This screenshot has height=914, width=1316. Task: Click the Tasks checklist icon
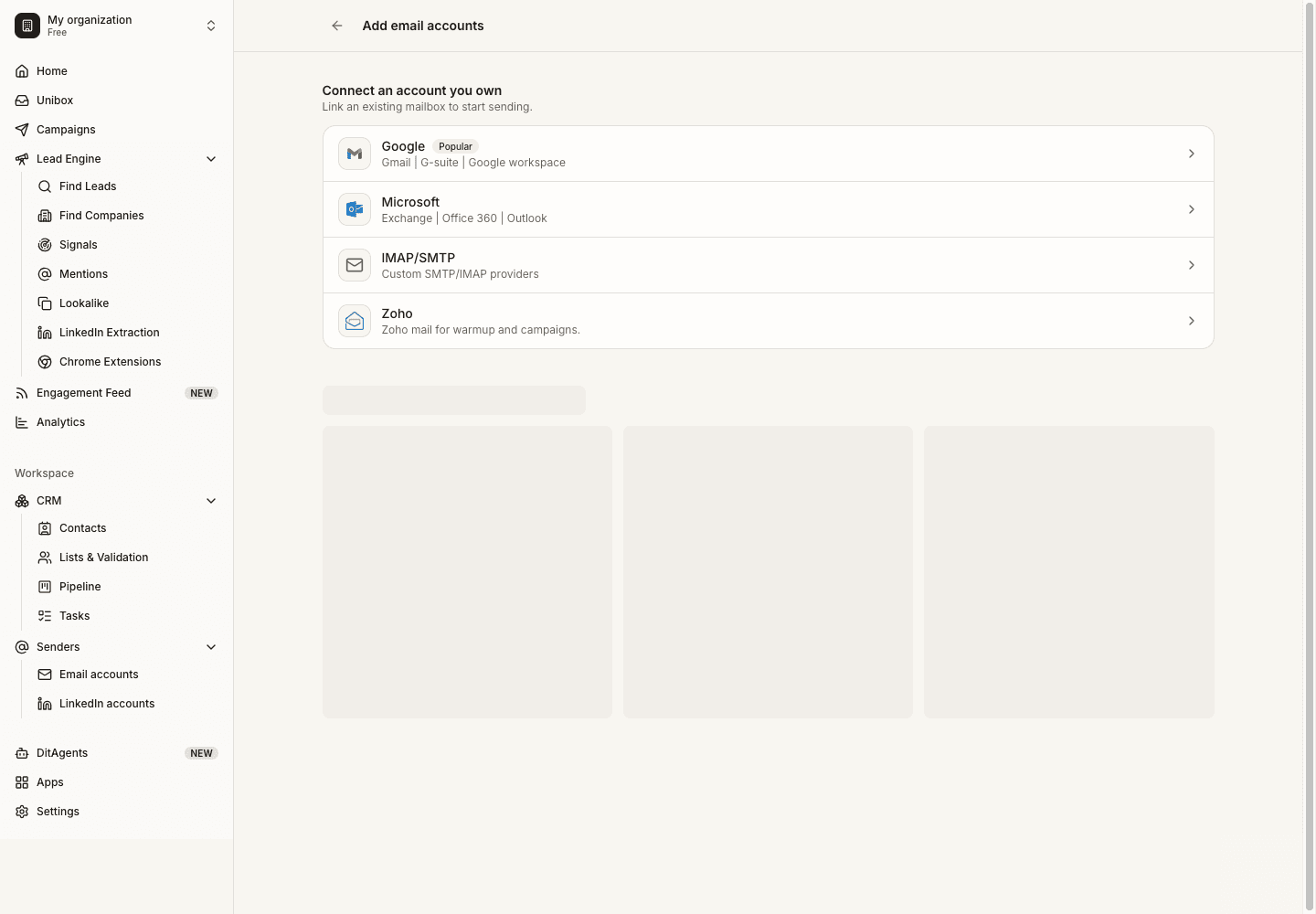coord(45,616)
